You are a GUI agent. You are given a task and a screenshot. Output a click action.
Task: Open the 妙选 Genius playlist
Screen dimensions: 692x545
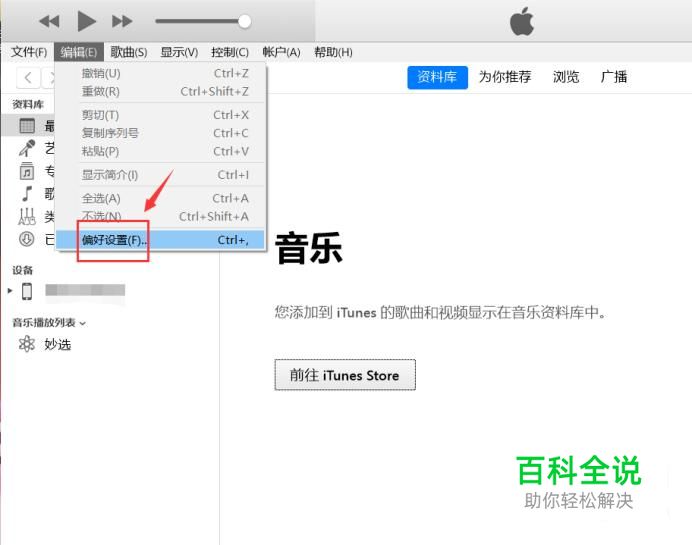pyautogui.click(x=57, y=344)
